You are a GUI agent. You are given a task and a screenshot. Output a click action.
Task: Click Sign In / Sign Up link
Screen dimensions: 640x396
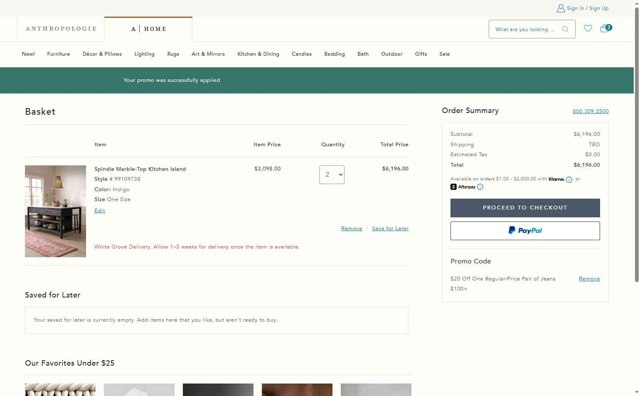coord(587,8)
